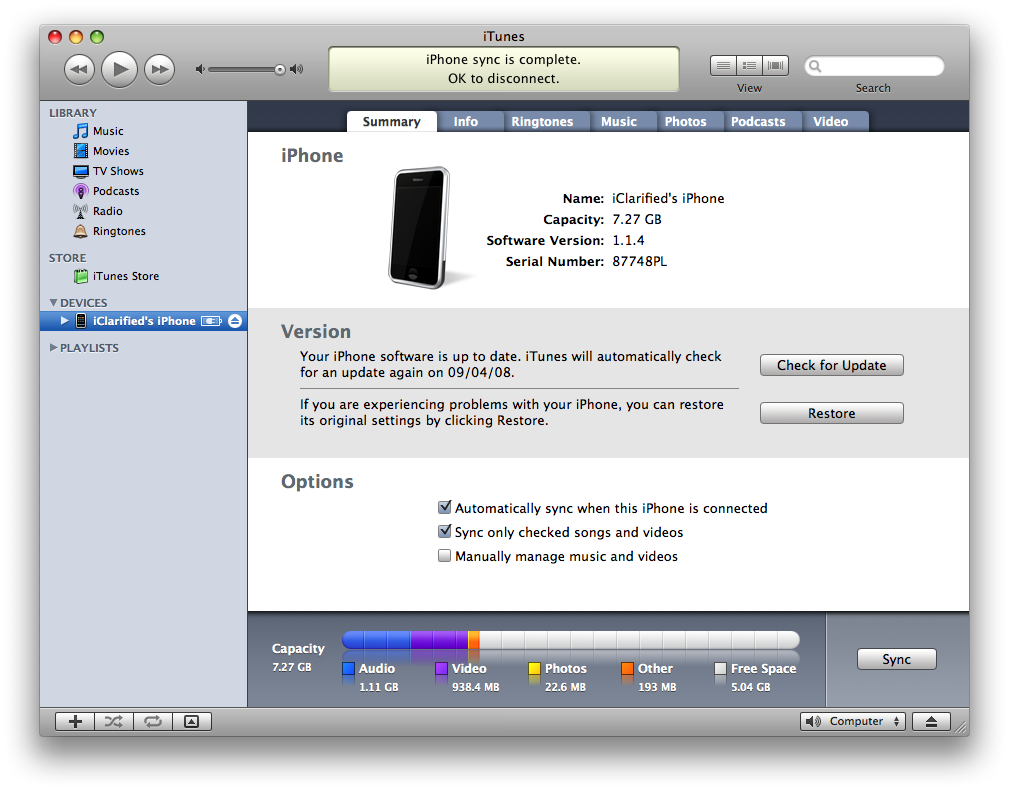Skip to the next track
Viewport: 1009px width, 791px height.
[159, 69]
